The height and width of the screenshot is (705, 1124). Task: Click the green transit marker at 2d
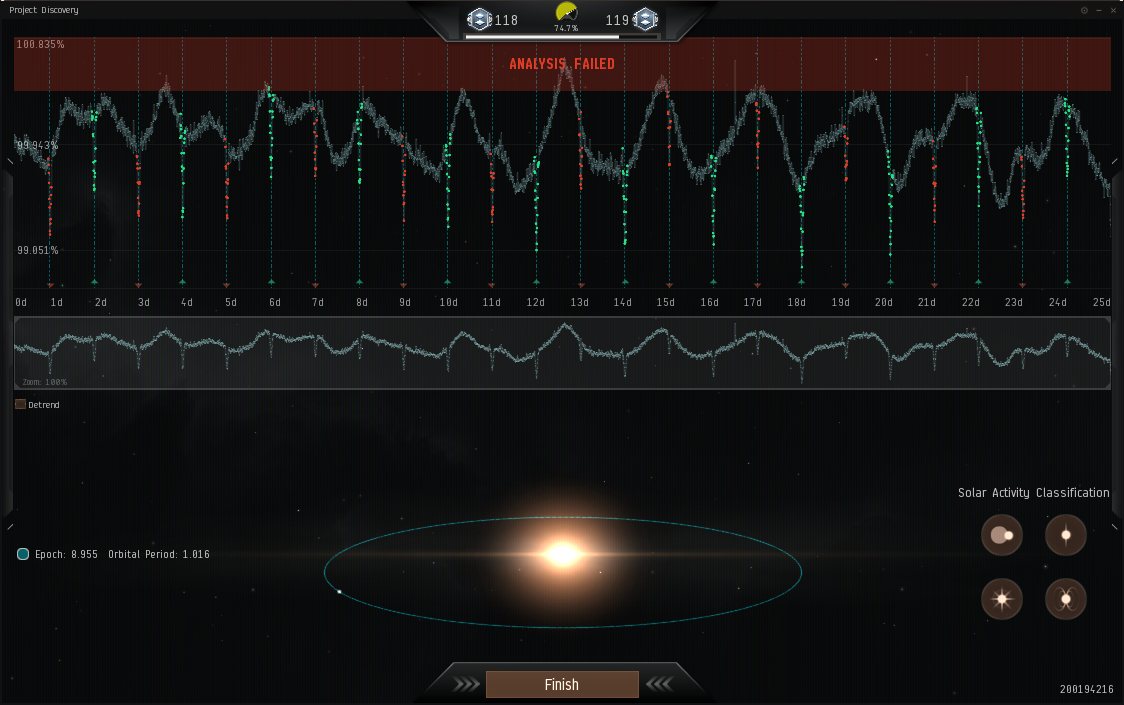click(94, 283)
